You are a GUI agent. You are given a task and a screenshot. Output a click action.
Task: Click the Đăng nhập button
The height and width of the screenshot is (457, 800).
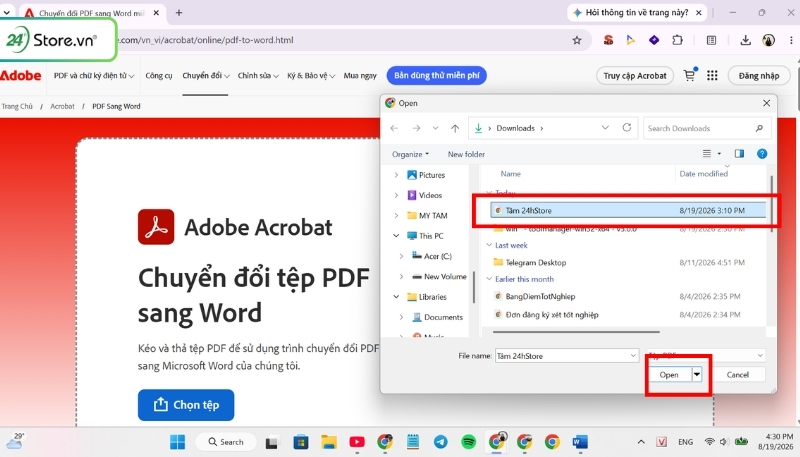[x=759, y=75]
